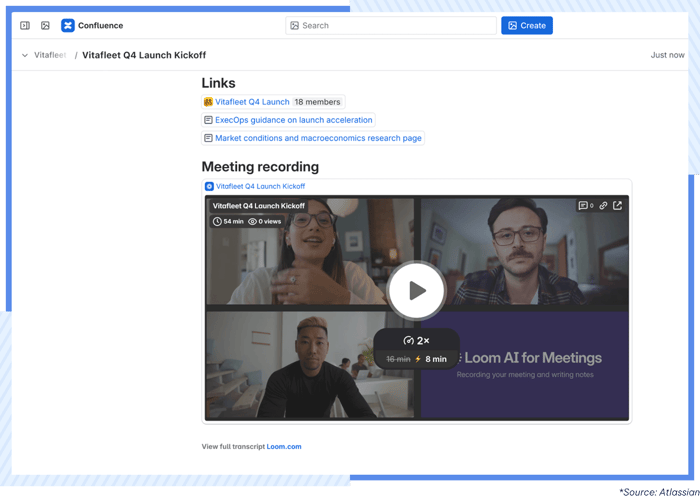
Task: Select the Vitafleet Q4 Launch Kickoff page title
Action: coord(144,55)
